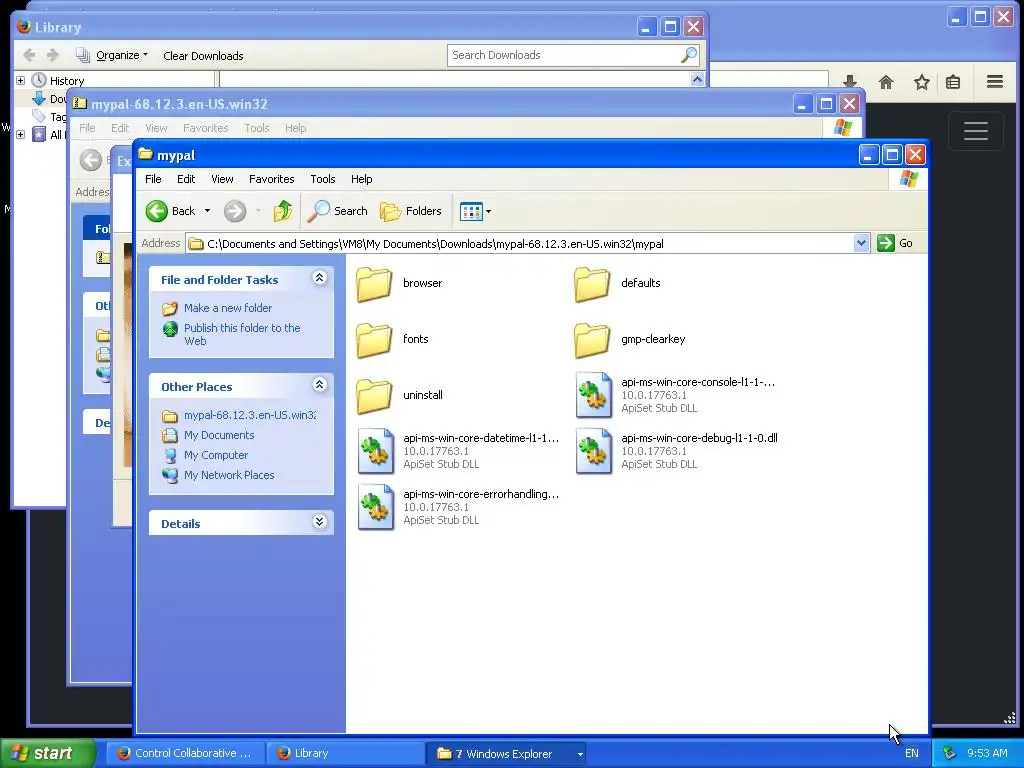Click the magnifier icon in Search Downloads
Viewport: 1024px width, 768px height.
tap(688, 55)
